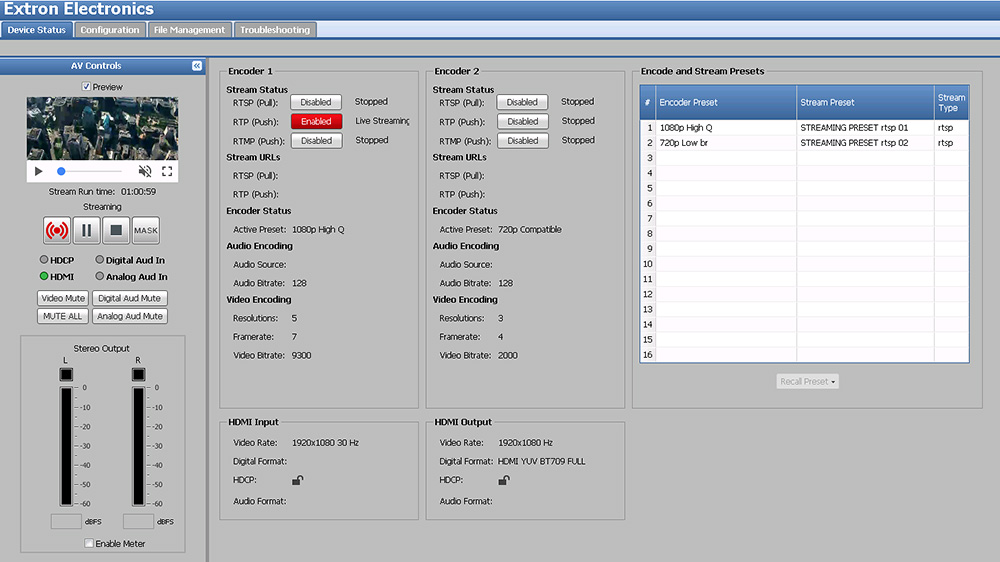Unmute the preview volume icon
The height and width of the screenshot is (562, 1000).
pyautogui.click(x=145, y=171)
